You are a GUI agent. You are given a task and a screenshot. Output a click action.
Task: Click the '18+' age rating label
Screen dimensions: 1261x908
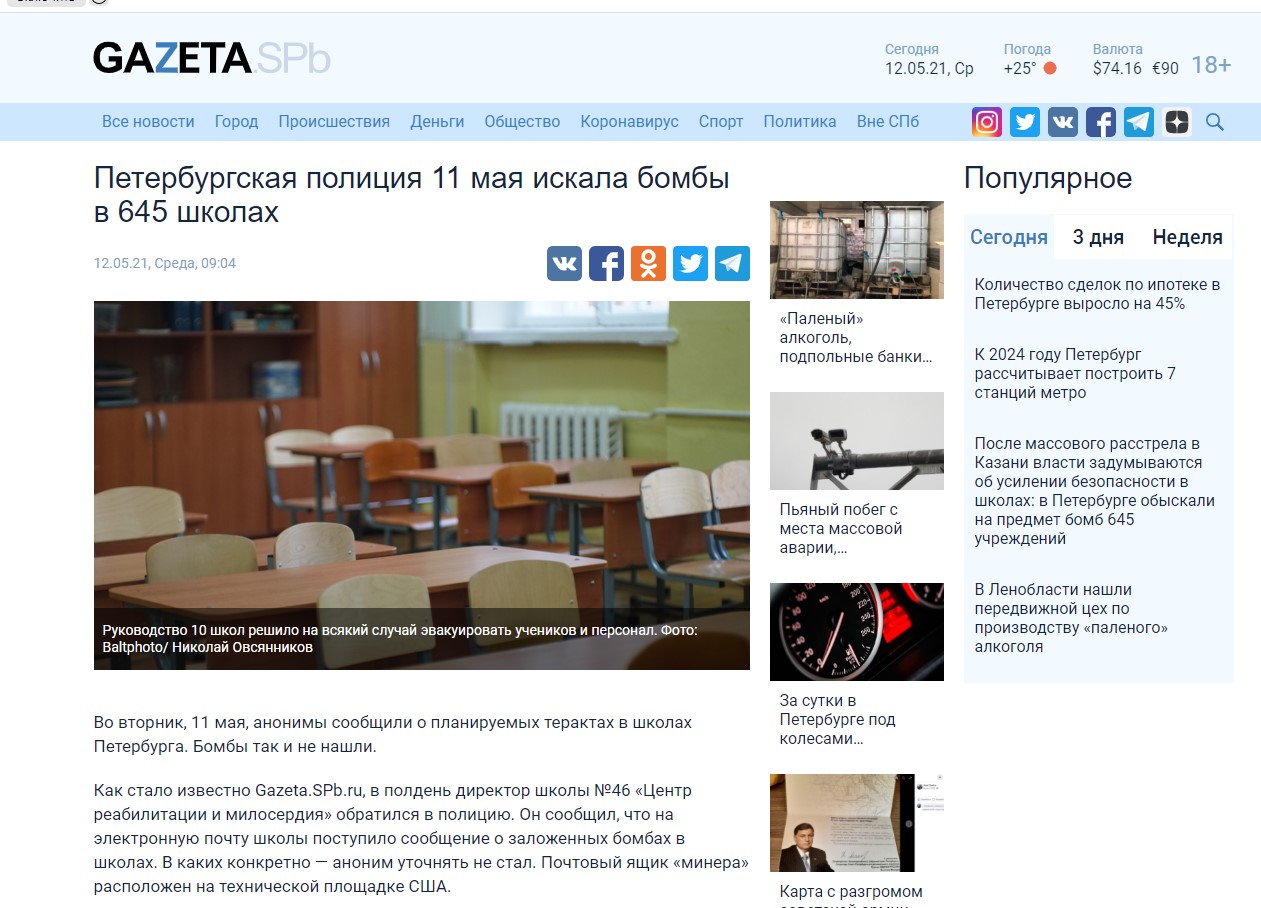pyautogui.click(x=1211, y=65)
